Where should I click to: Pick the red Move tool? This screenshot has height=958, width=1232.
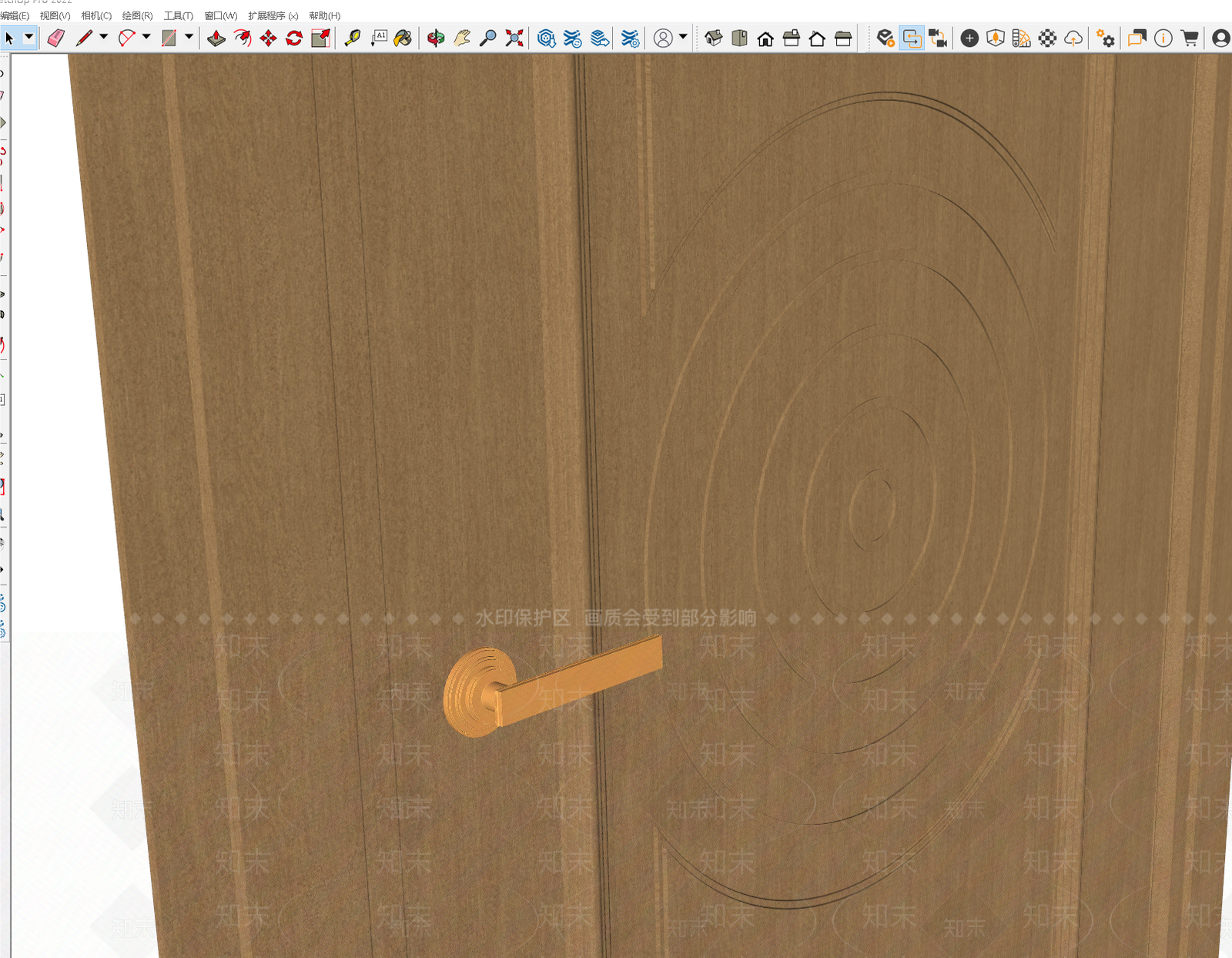pos(268,38)
